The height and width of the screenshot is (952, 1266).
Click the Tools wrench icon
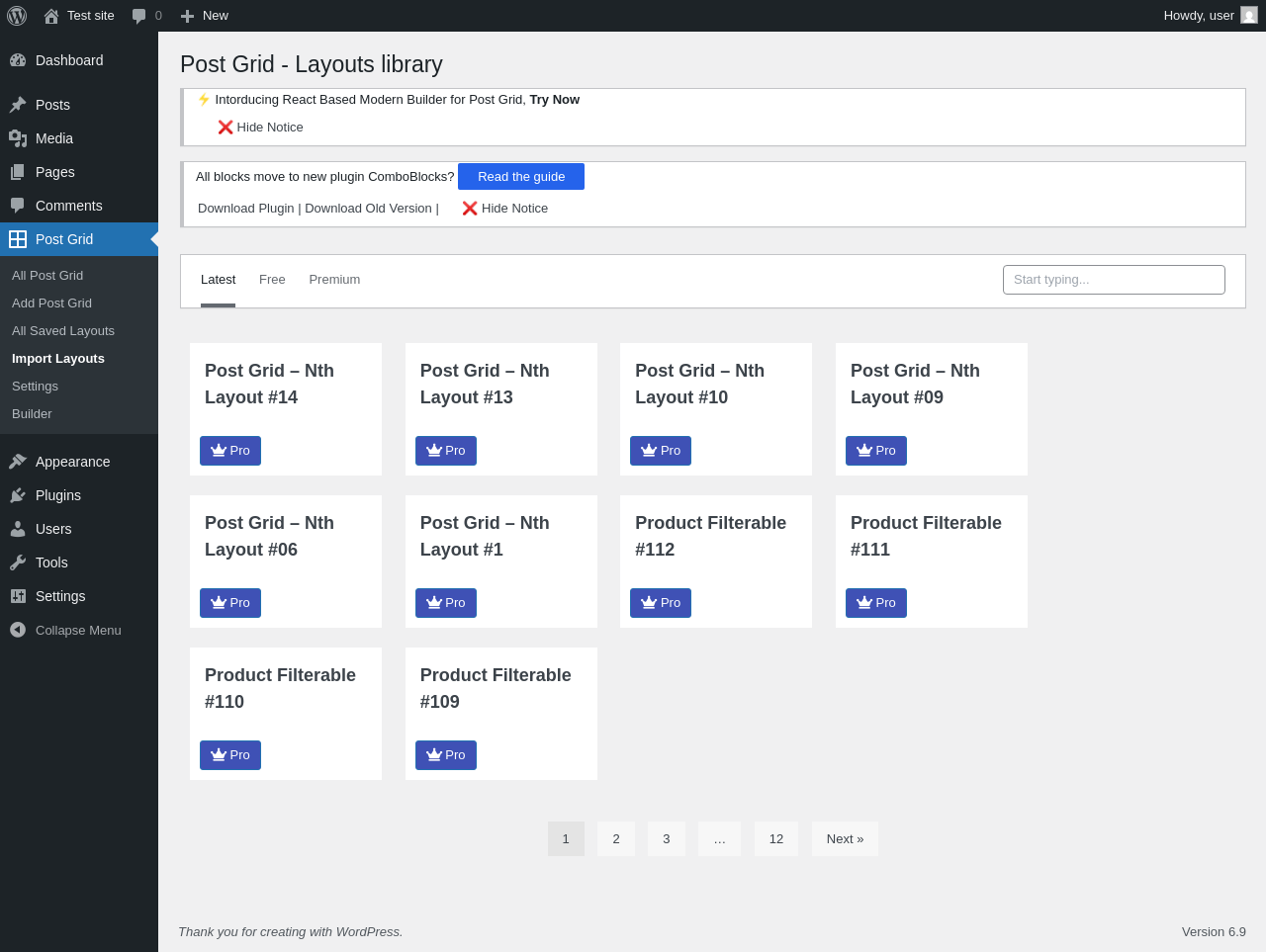click(18, 563)
